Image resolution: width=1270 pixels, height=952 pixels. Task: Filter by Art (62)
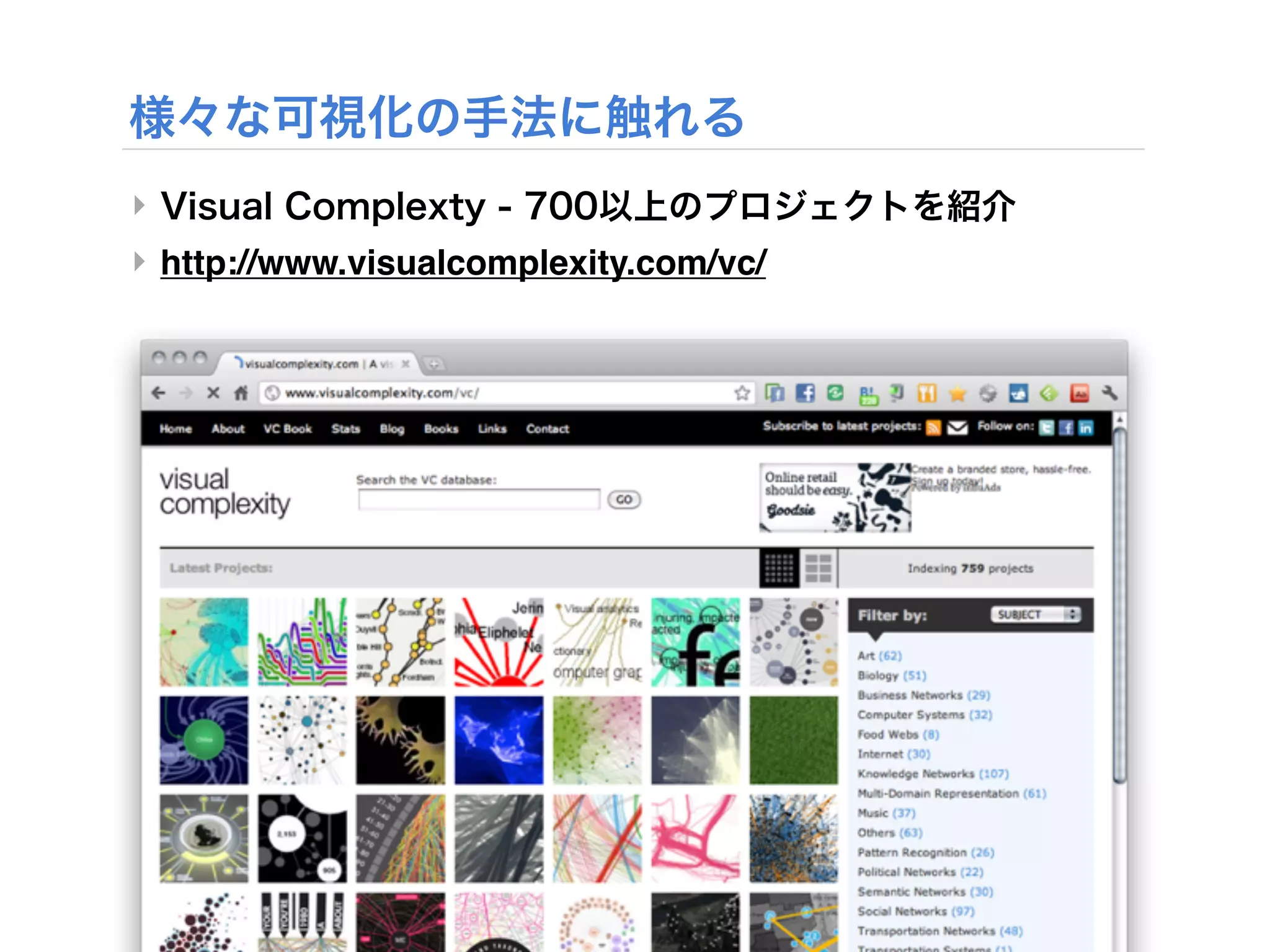[879, 656]
